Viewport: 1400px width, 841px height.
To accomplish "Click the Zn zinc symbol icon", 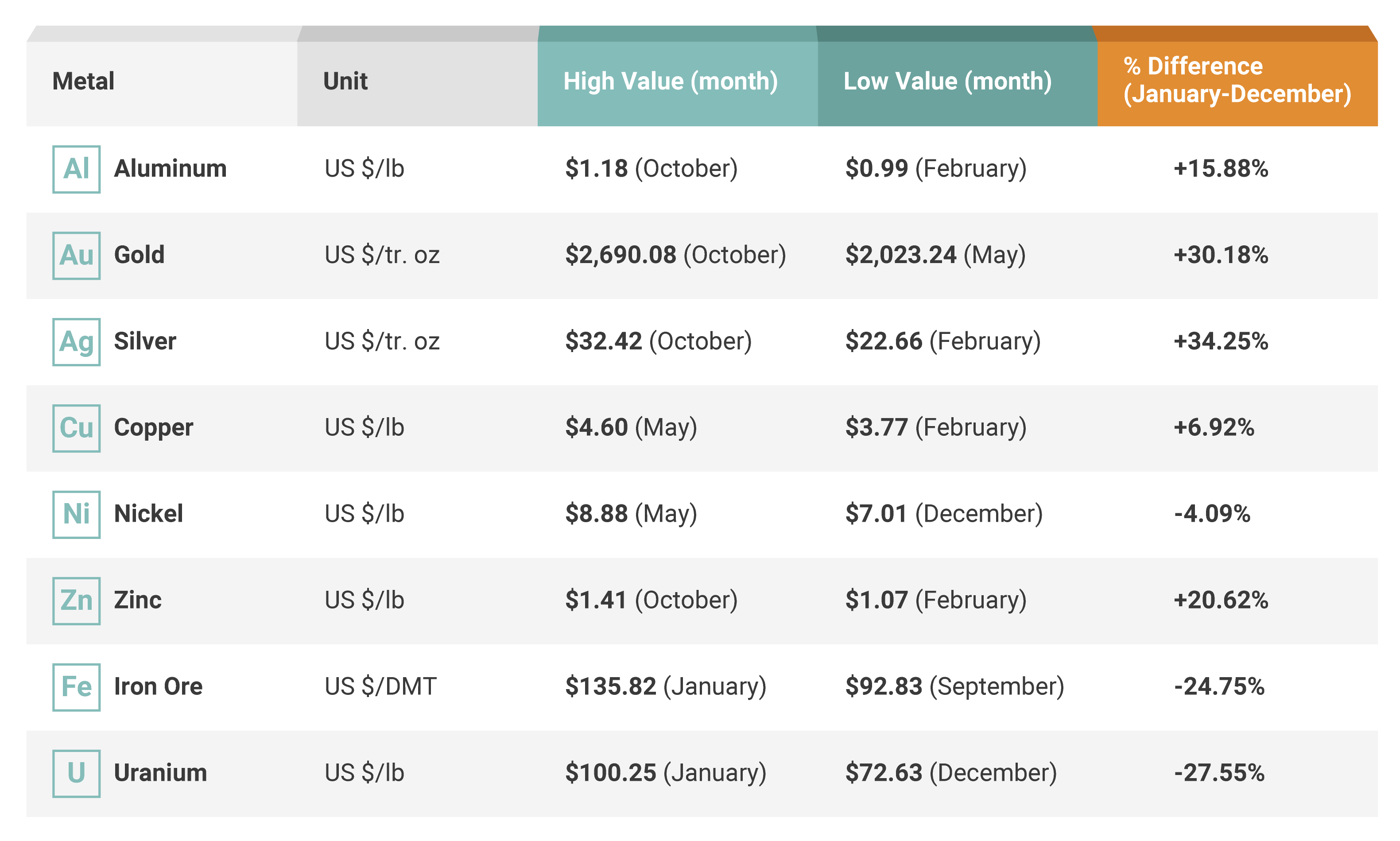I will coord(77,600).
